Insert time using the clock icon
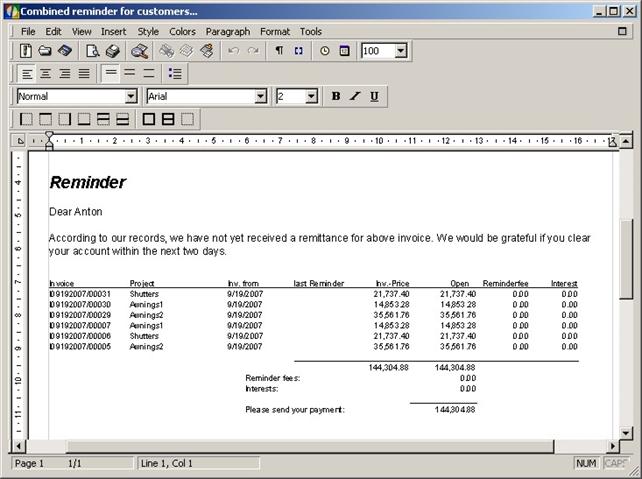Screen dimensions: 642x479 325,51
